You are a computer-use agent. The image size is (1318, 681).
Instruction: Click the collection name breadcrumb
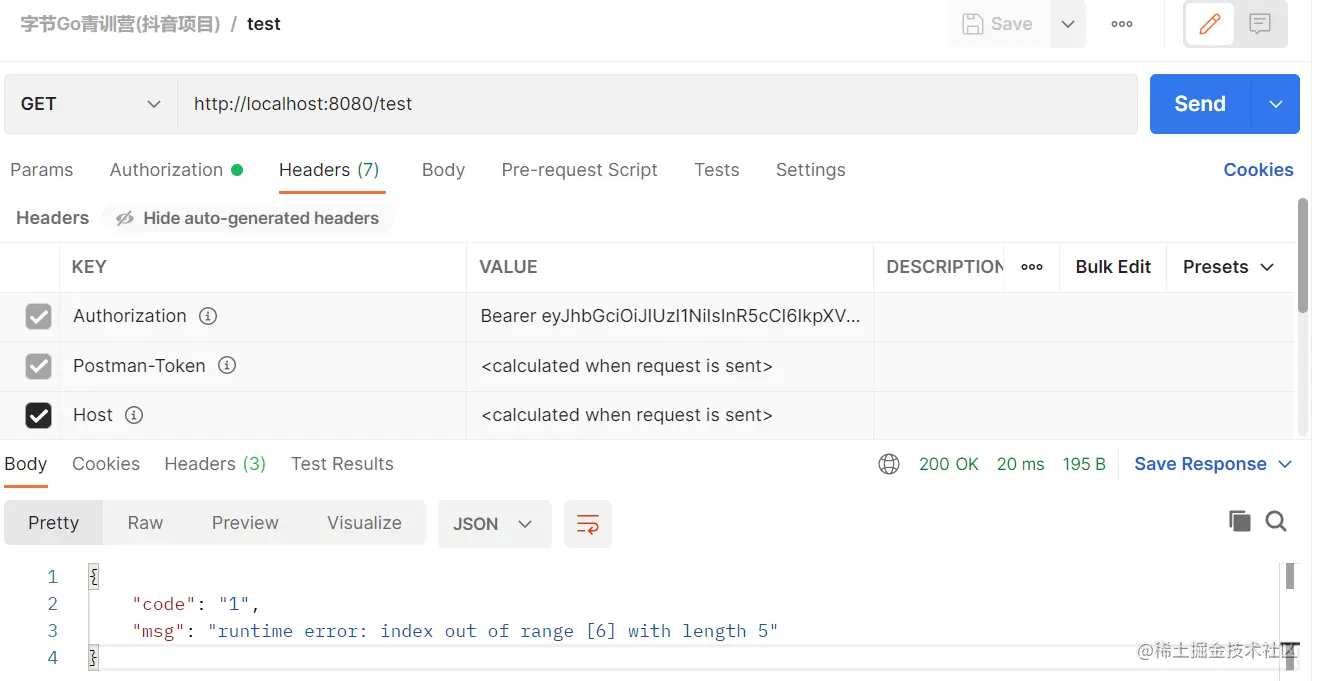point(120,24)
